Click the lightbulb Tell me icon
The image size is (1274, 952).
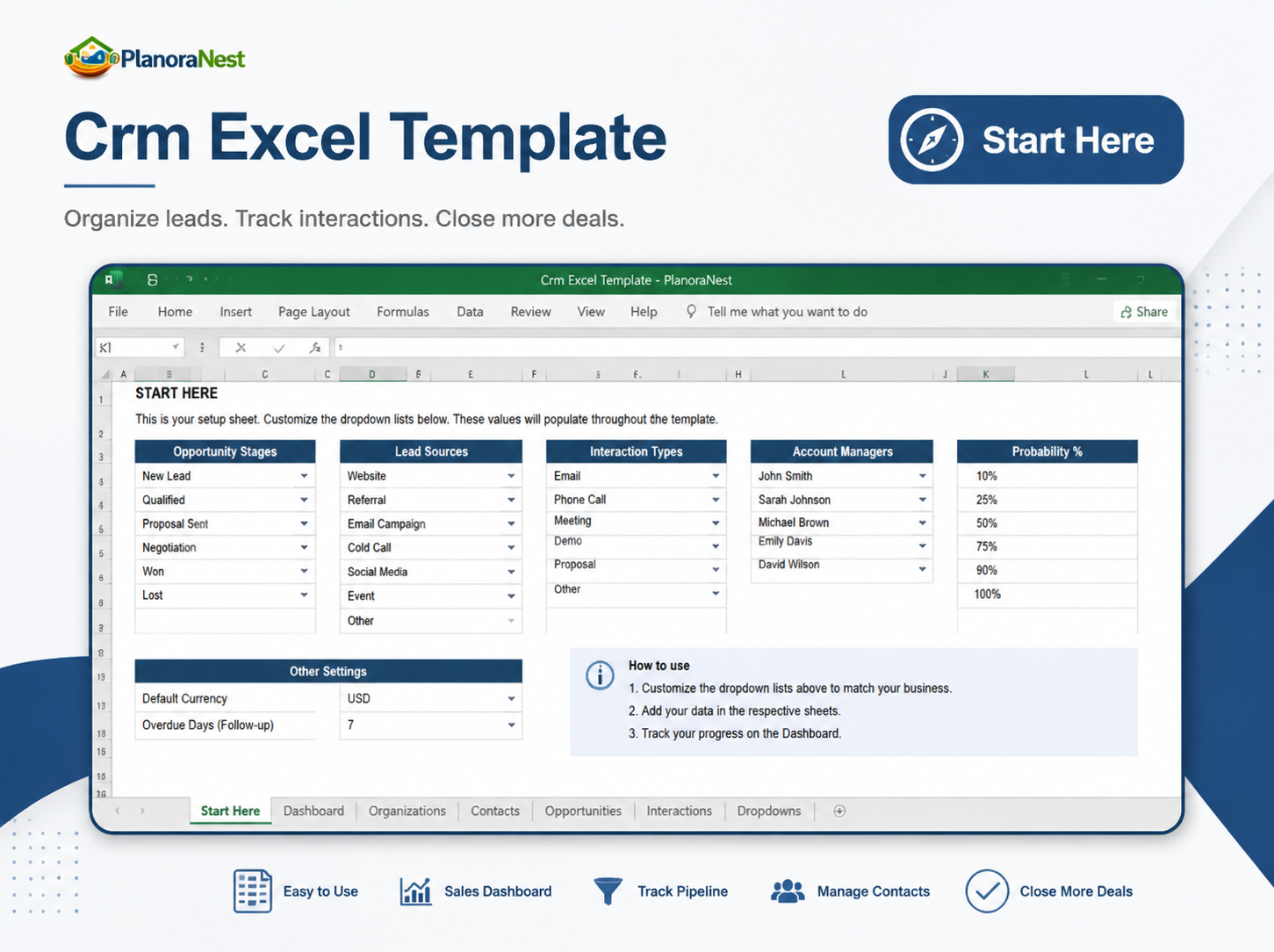click(x=692, y=312)
